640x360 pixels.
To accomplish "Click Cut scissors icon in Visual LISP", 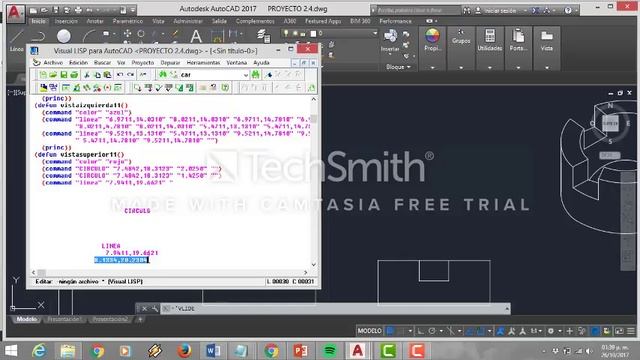I will 87,75.
